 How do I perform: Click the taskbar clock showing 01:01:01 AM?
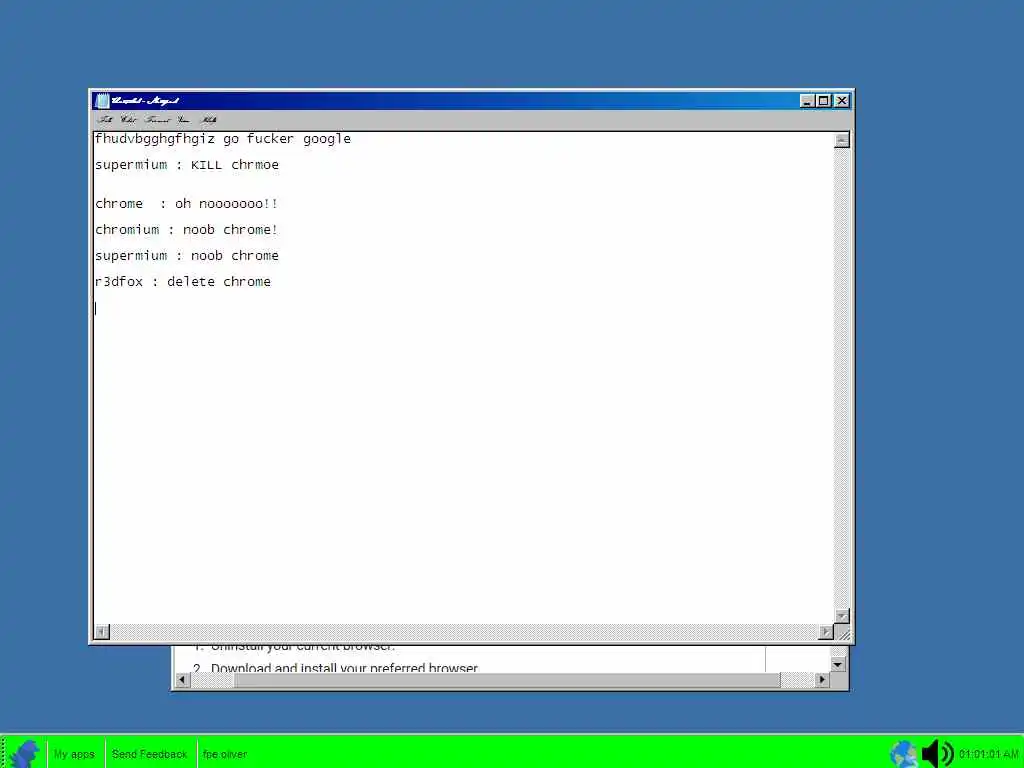(989, 754)
